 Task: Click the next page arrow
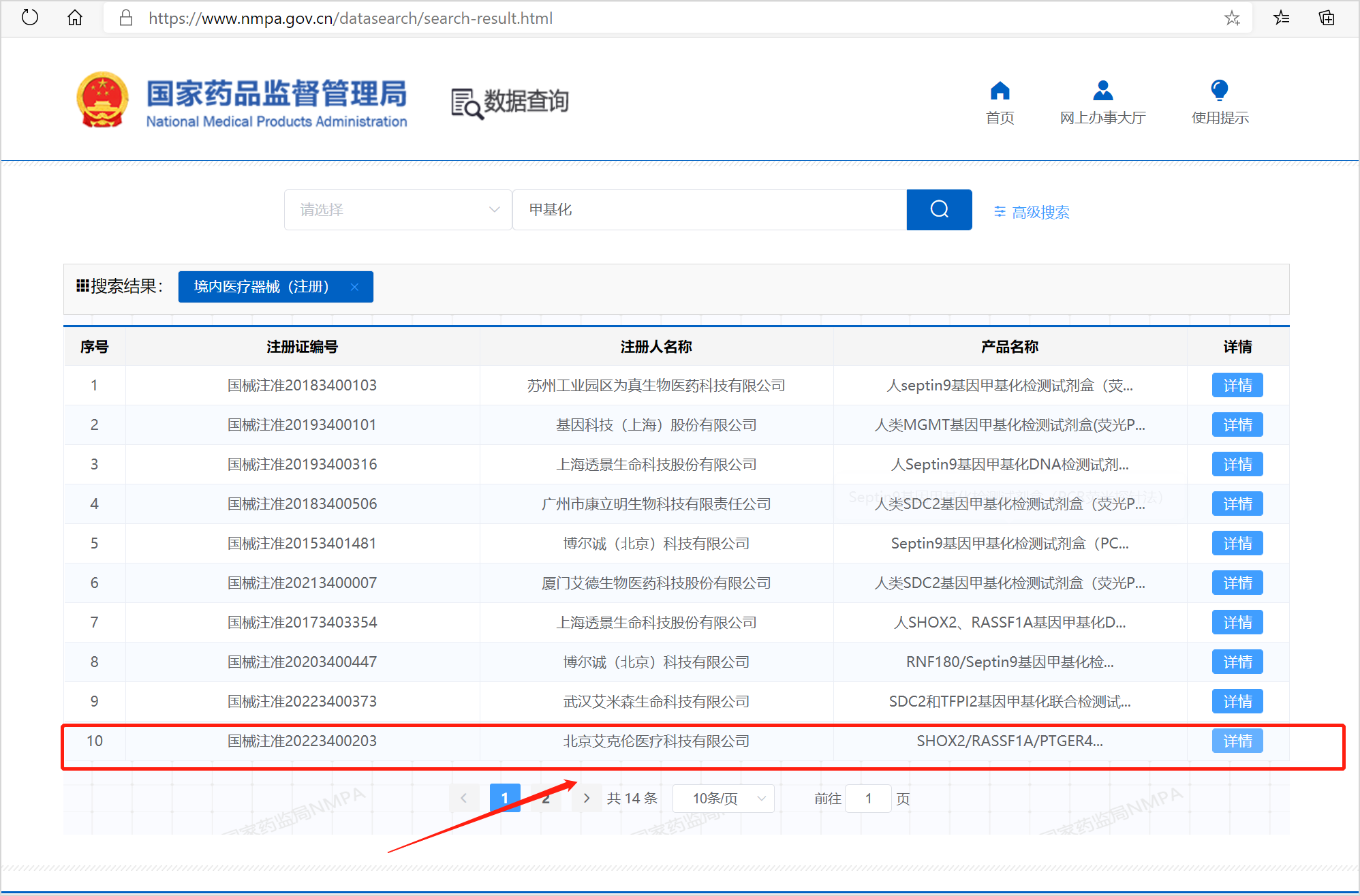pos(586,798)
